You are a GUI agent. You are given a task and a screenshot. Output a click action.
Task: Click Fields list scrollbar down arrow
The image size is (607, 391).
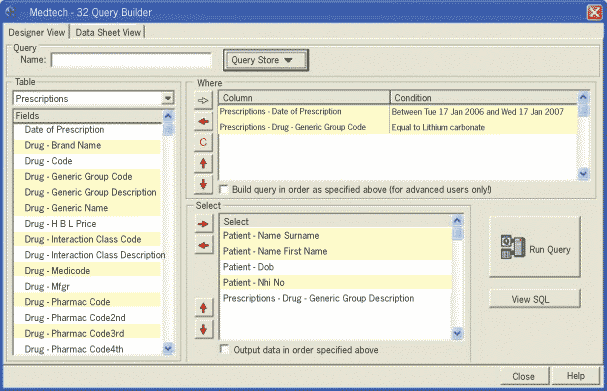(168, 348)
